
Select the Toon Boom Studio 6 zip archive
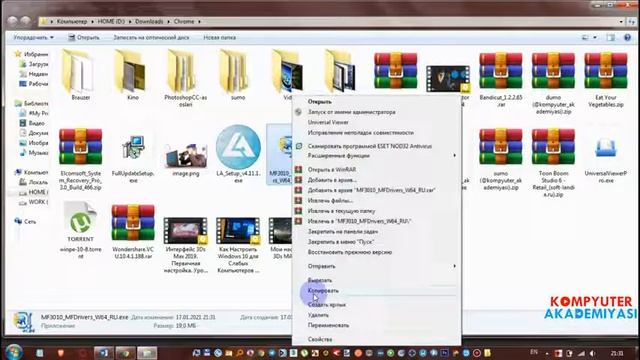[x=553, y=162]
